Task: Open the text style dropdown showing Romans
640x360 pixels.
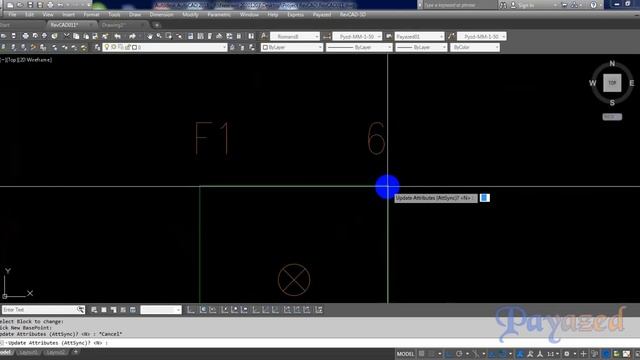Action: pyautogui.click(x=295, y=36)
